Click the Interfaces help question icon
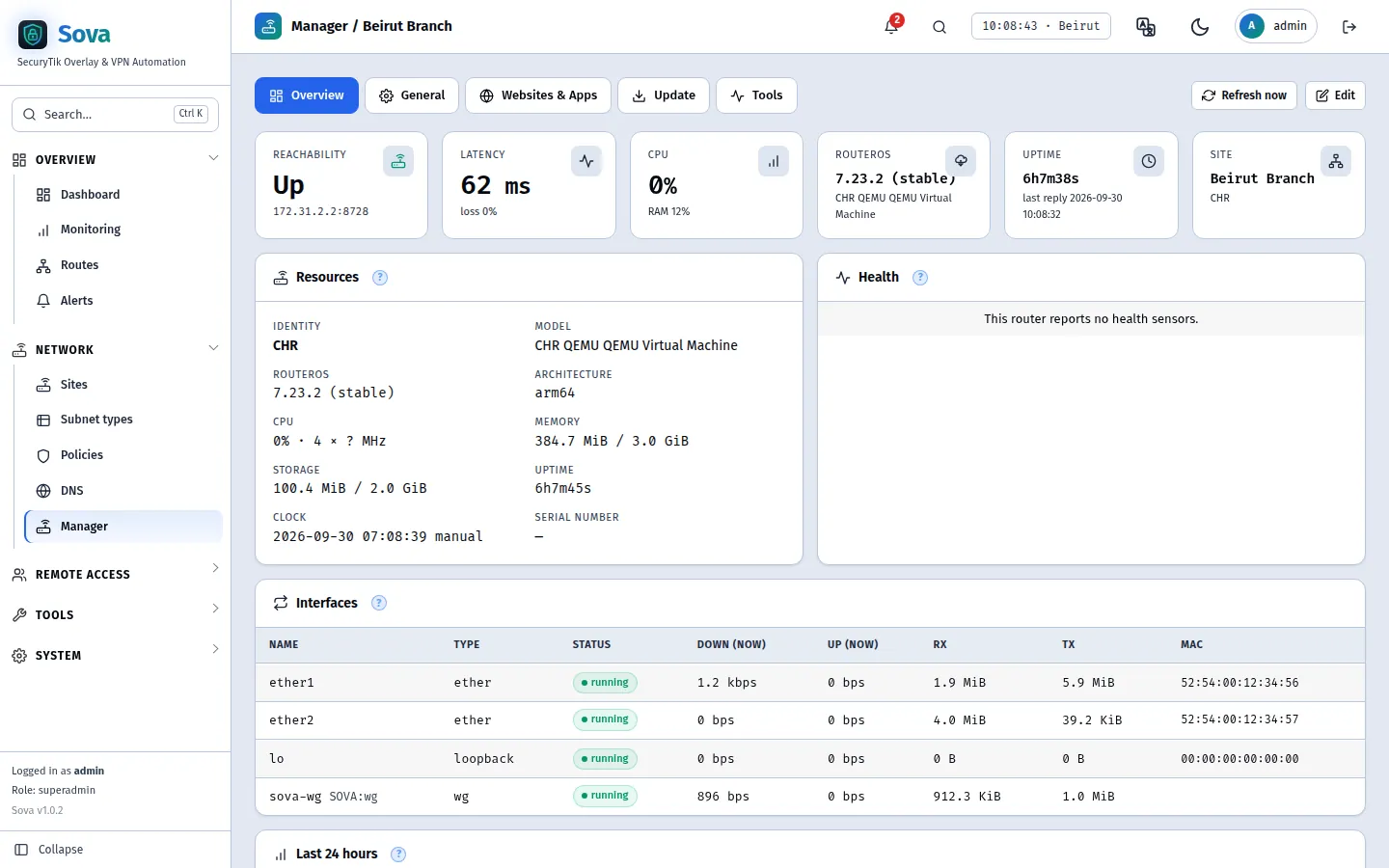 coord(379,603)
